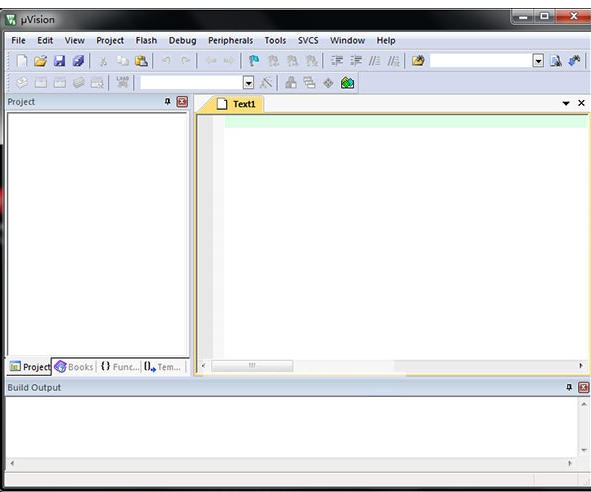
Task: Toggle pin on Project panel
Action: (168, 101)
